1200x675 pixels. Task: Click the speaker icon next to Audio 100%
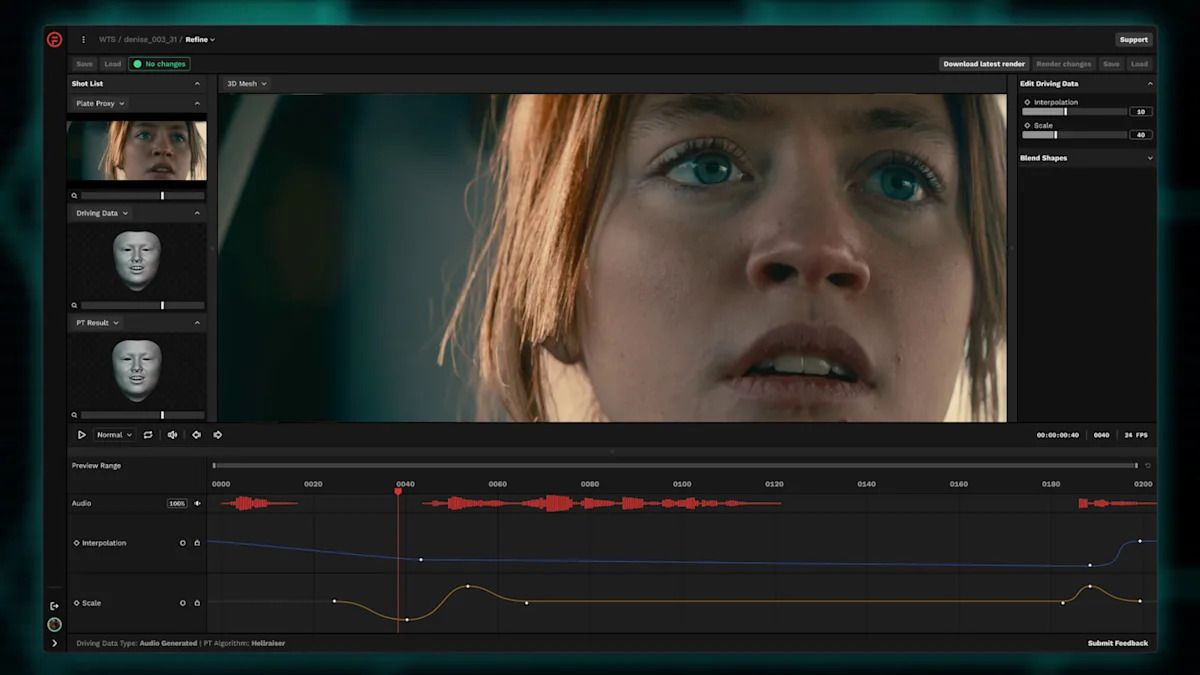click(x=197, y=503)
